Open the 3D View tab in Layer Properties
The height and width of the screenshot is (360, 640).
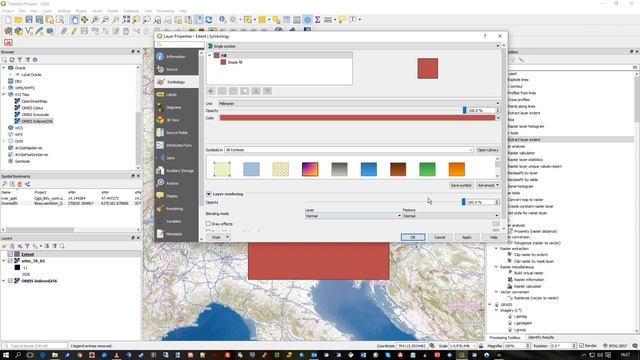(x=177, y=120)
